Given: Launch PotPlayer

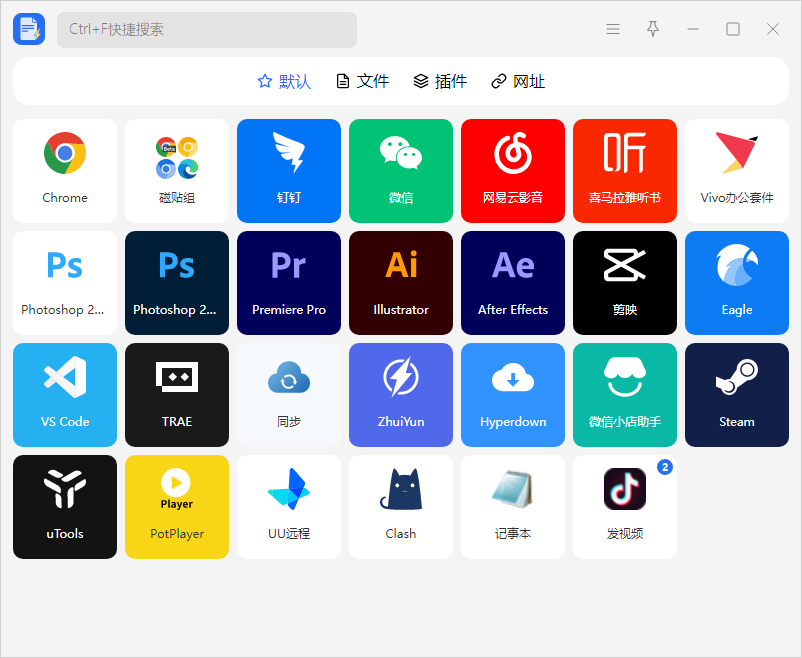Looking at the screenshot, I should pyautogui.click(x=177, y=507).
